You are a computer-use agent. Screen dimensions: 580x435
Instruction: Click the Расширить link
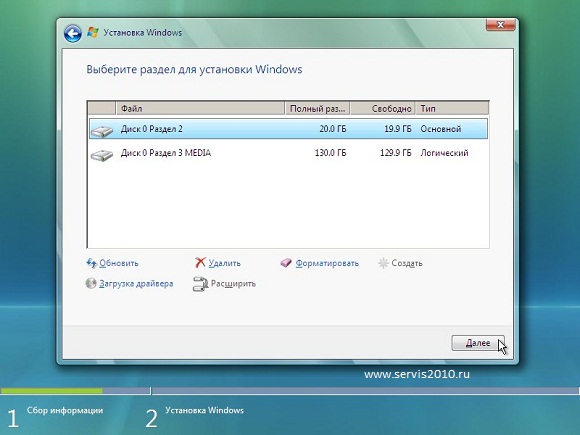[233, 284]
